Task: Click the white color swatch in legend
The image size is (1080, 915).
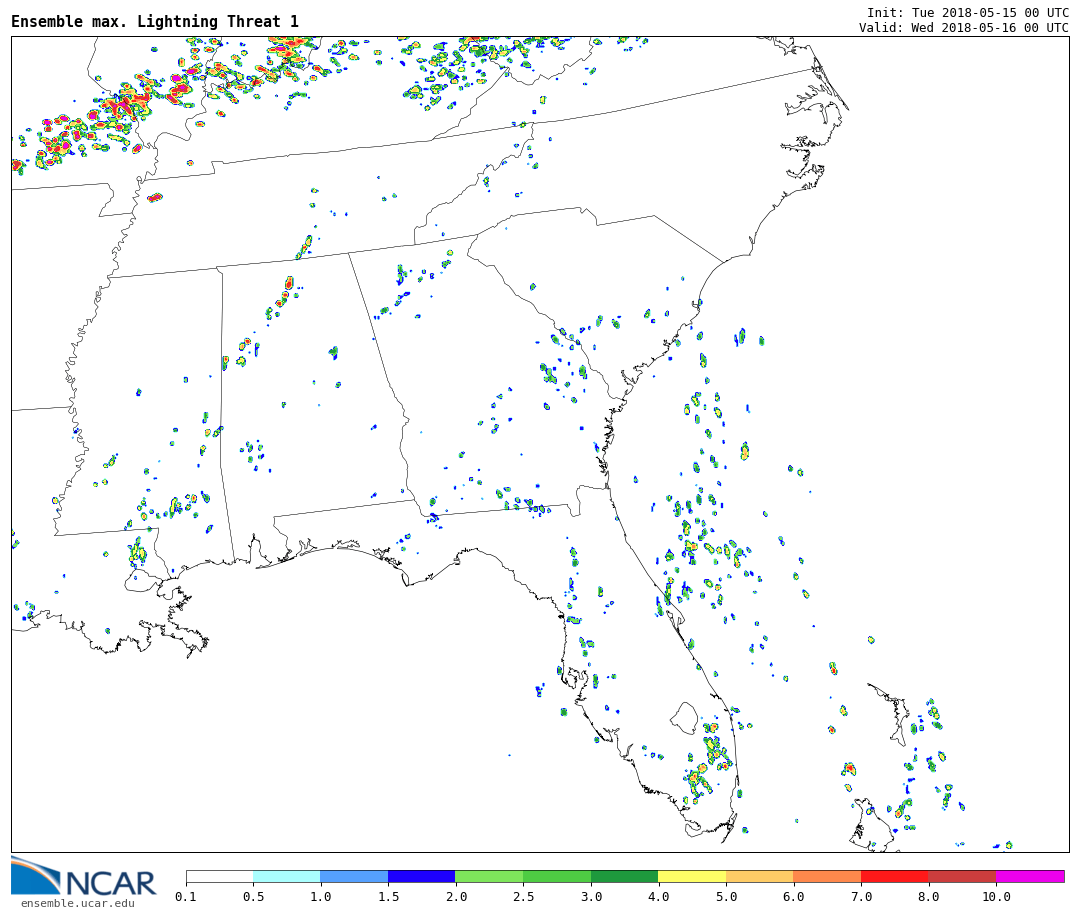Action: (220, 876)
